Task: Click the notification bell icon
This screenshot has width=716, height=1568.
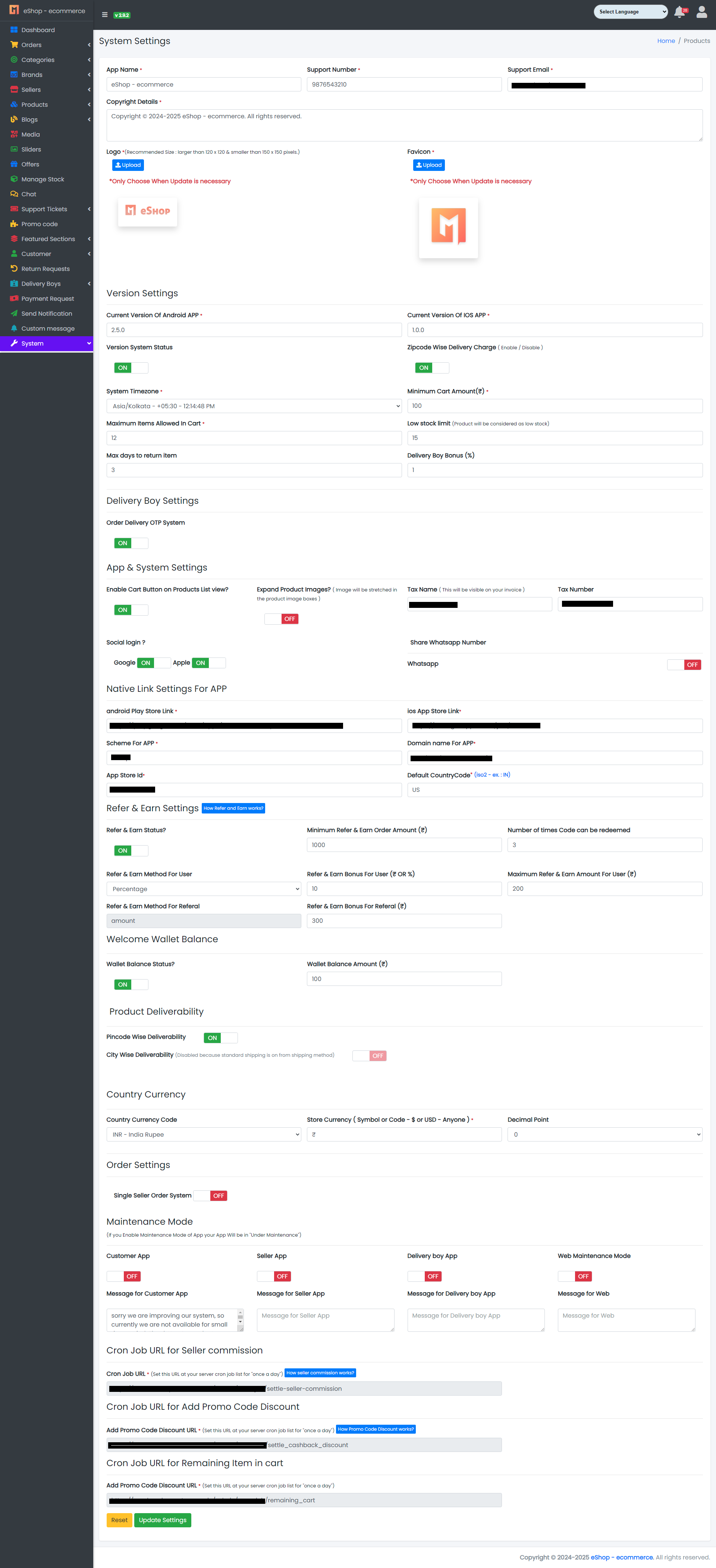Action: (x=679, y=12)
